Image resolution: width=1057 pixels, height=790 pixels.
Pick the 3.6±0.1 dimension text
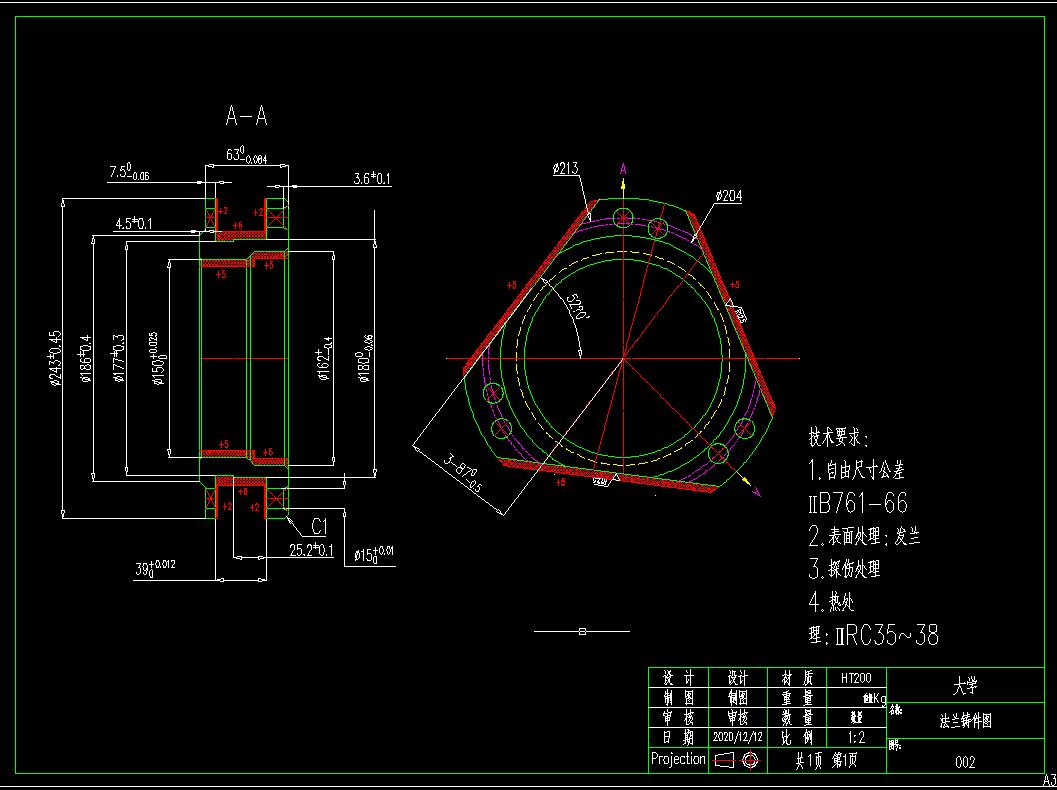tap(372, 179)
